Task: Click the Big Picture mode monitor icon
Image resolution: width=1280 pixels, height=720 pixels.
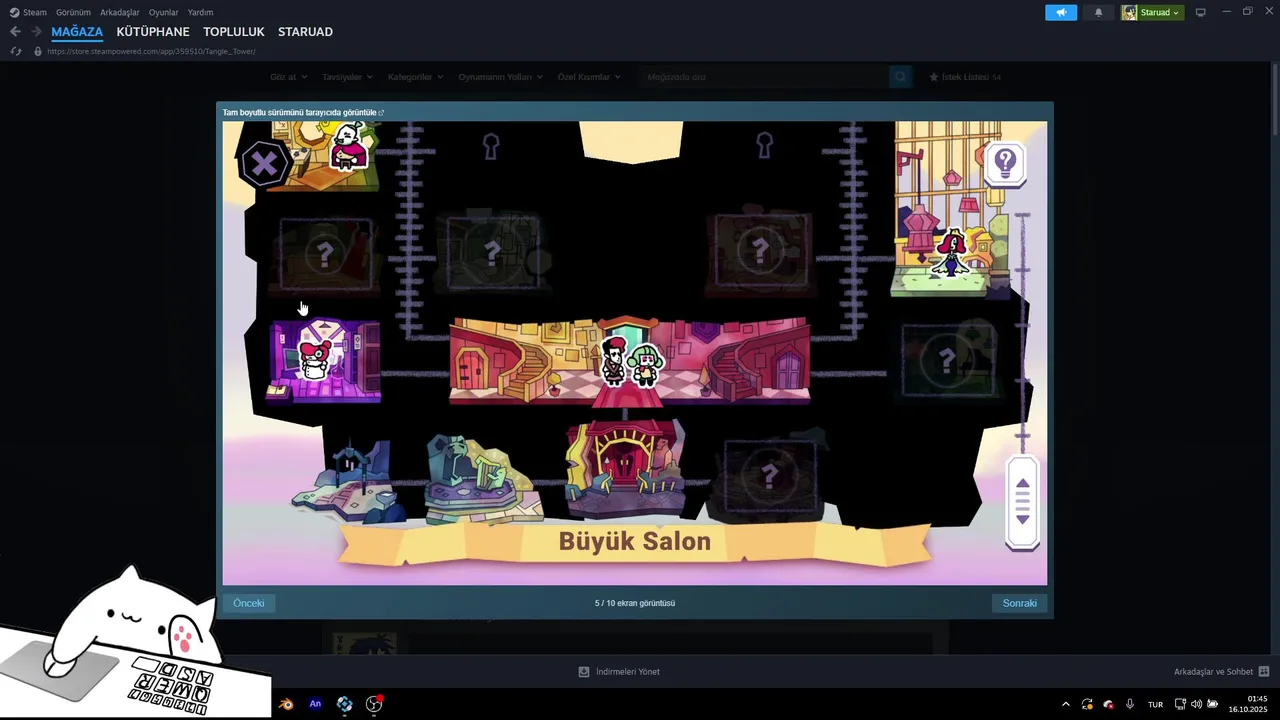Action: pyautogui.click(x=1200, y=12)
